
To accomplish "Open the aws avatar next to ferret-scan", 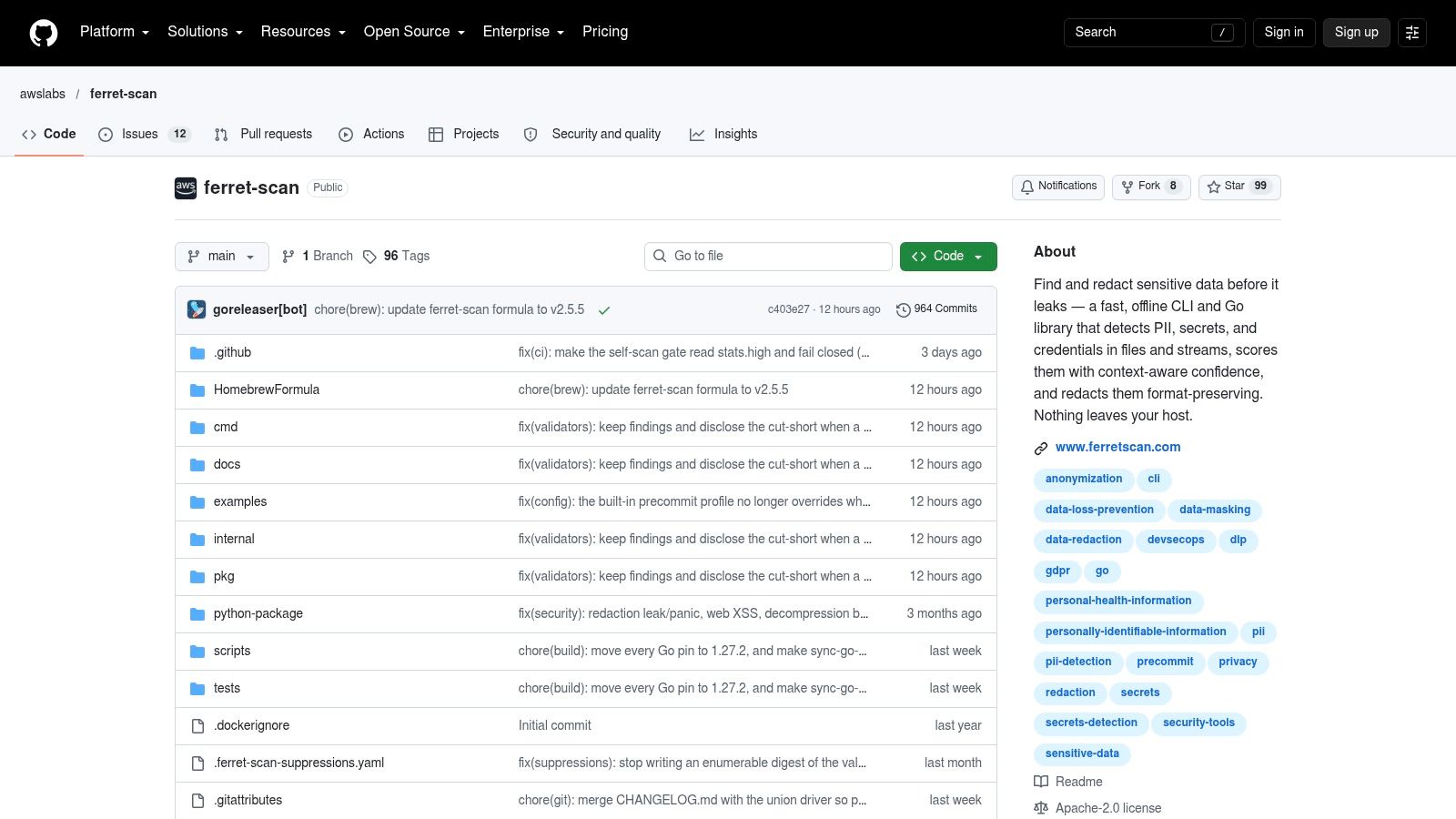I will [186, 187].
